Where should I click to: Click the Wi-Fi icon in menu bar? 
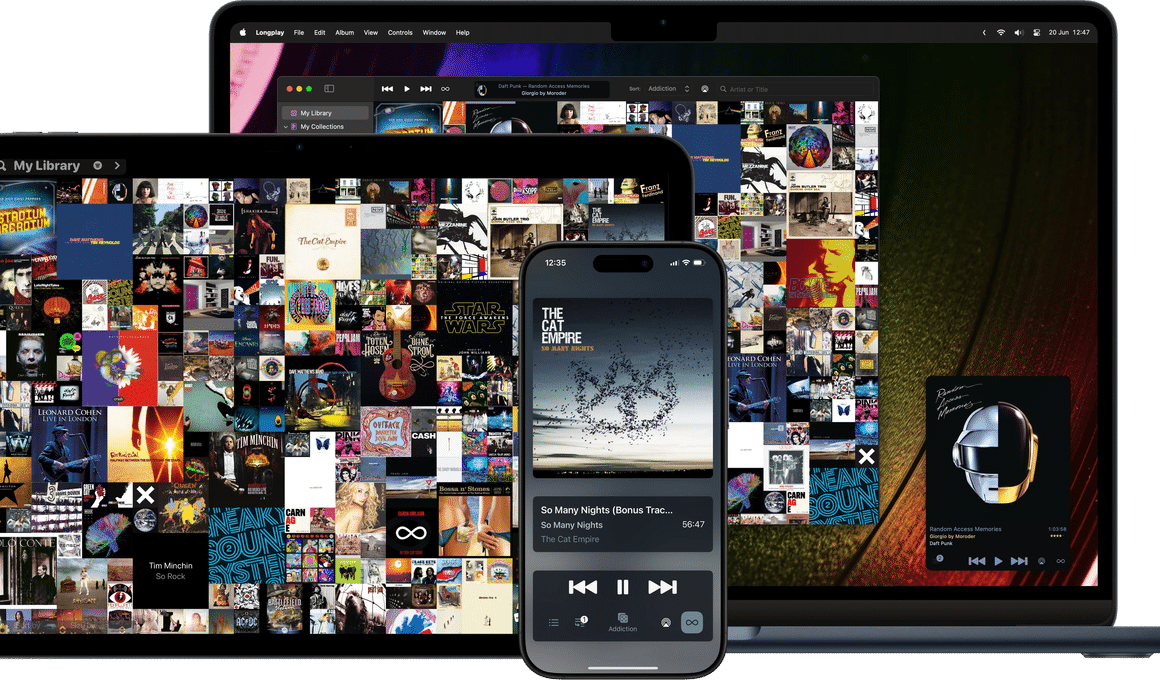[x=1001, y=33]
